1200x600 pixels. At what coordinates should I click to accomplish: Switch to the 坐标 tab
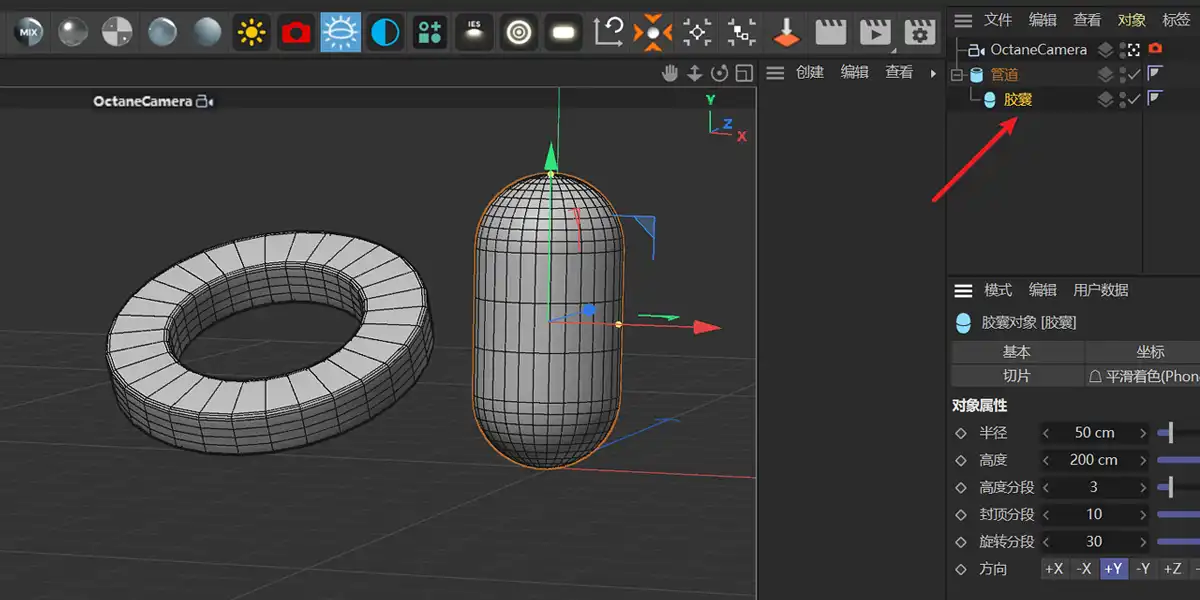click(x=1150, y=352)
